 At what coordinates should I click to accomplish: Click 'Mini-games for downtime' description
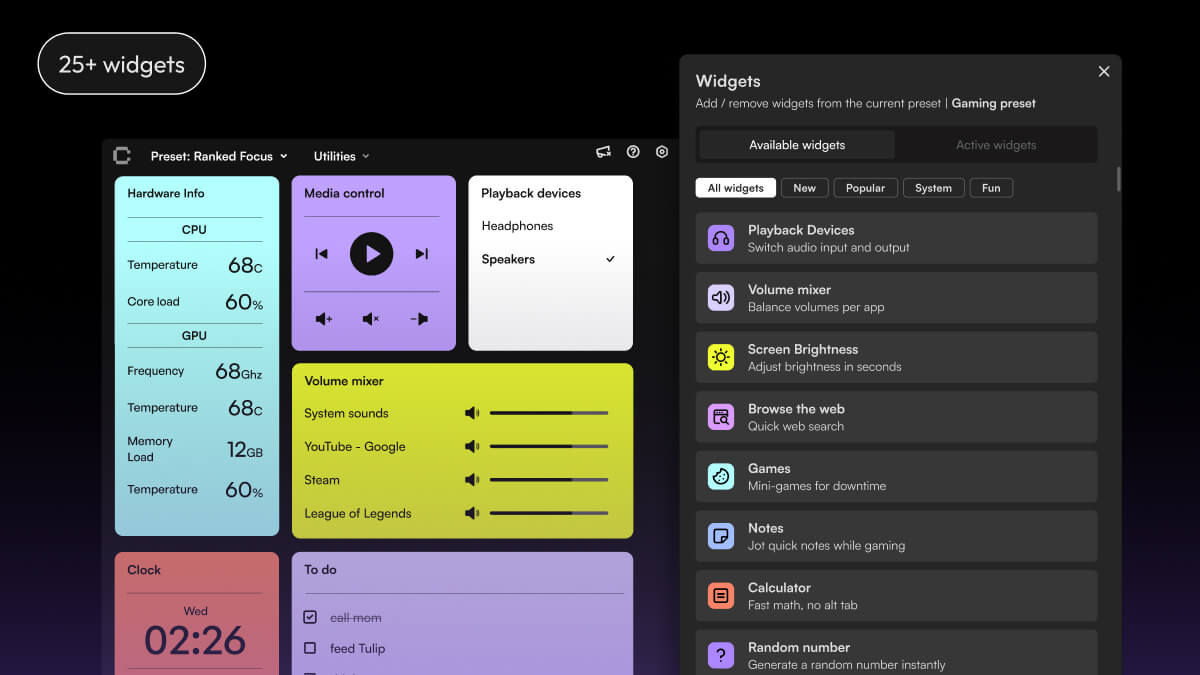click(x=817, y=486)
